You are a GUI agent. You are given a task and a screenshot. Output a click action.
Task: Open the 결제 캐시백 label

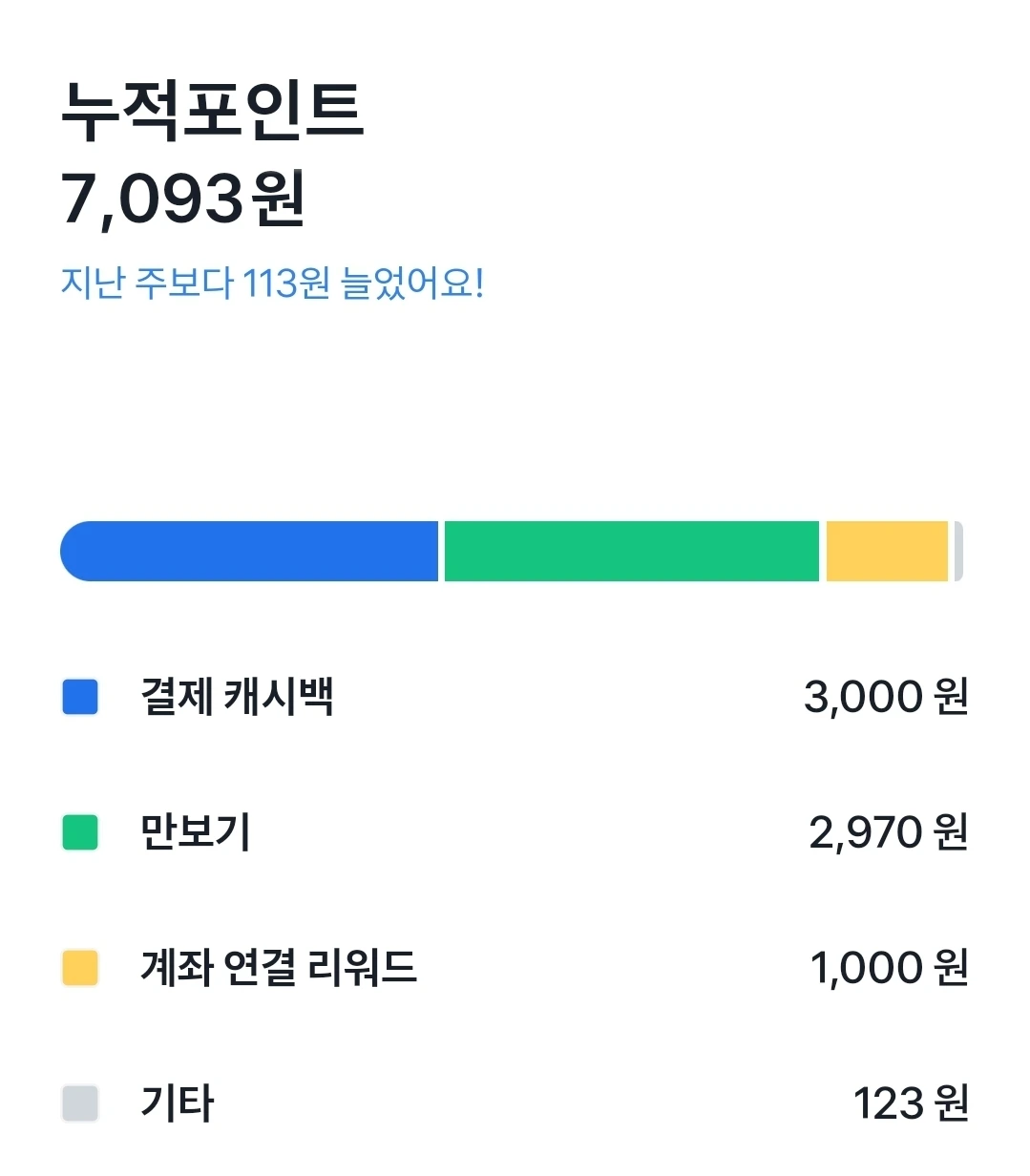pyautogui.click(x=237, y=697)
